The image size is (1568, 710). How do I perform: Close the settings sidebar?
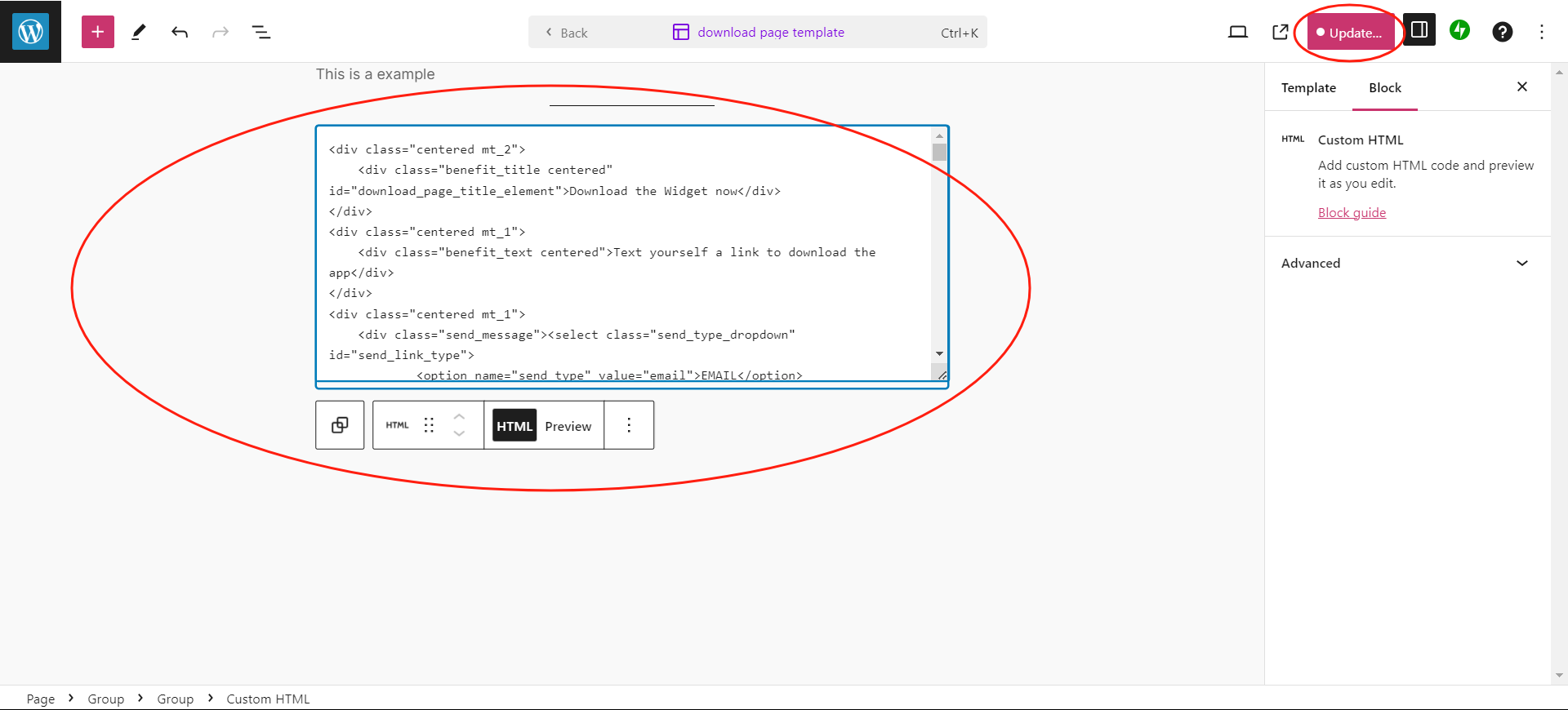[x=1522, y=87]
